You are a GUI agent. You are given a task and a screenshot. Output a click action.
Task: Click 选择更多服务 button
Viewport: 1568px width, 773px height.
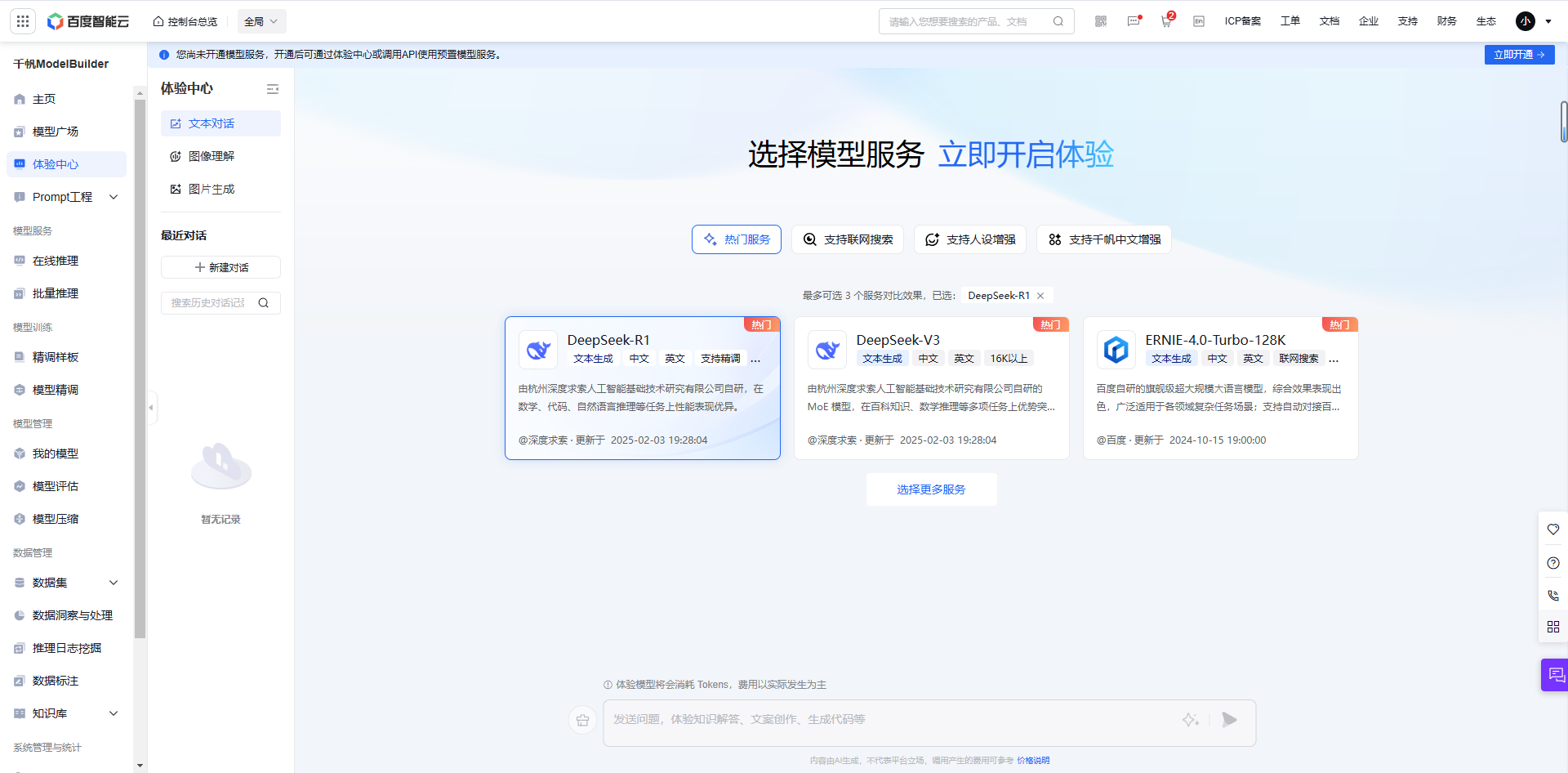pos(932,489)
